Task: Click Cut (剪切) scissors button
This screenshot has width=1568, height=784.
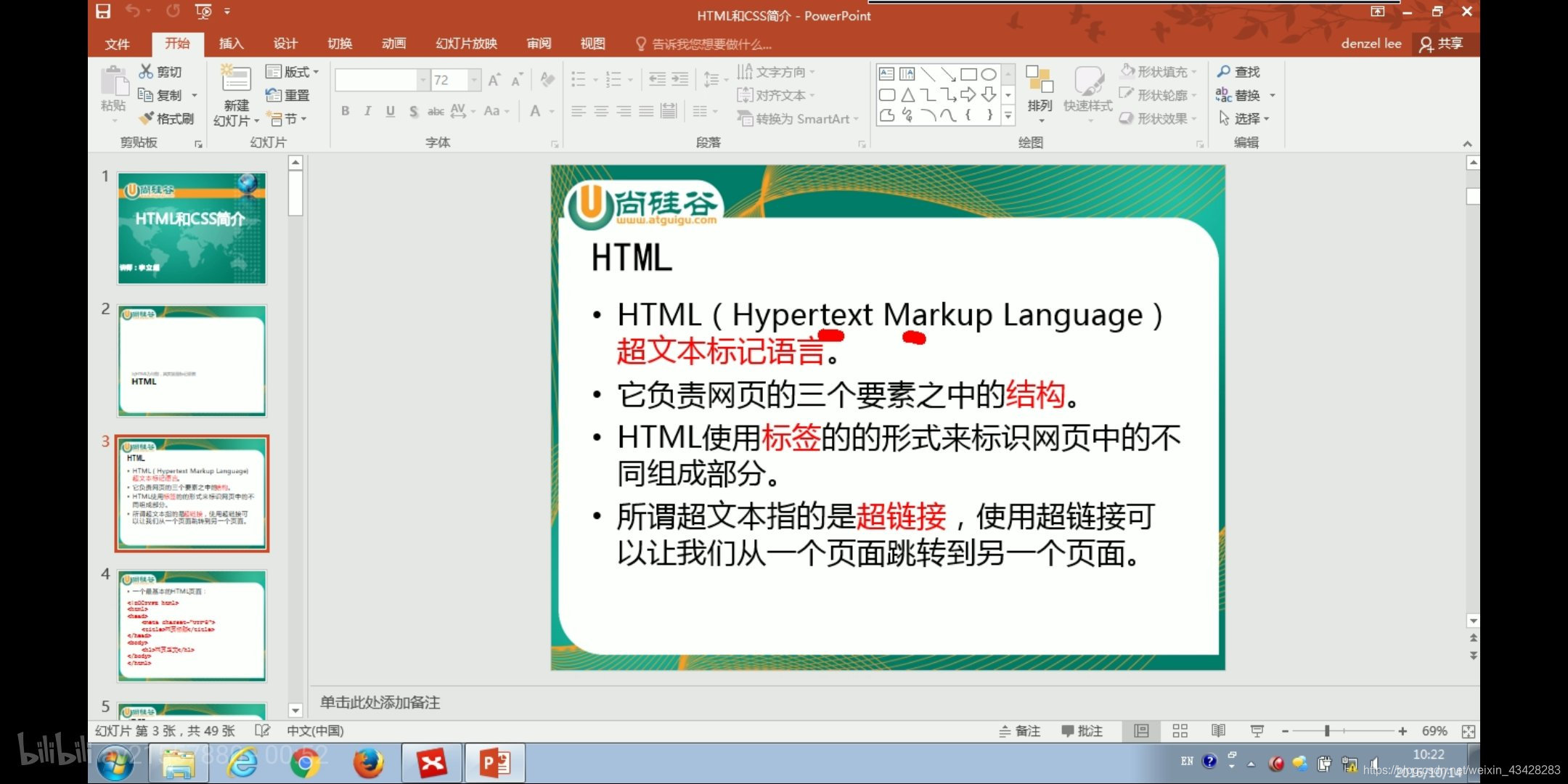Action: (160, 71)
